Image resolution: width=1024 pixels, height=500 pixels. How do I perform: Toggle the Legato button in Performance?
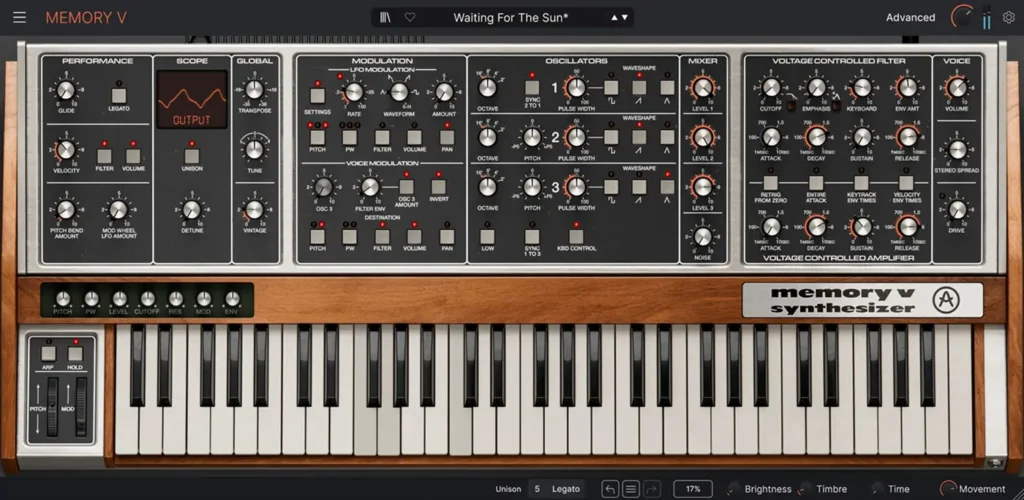click(119, 95)
